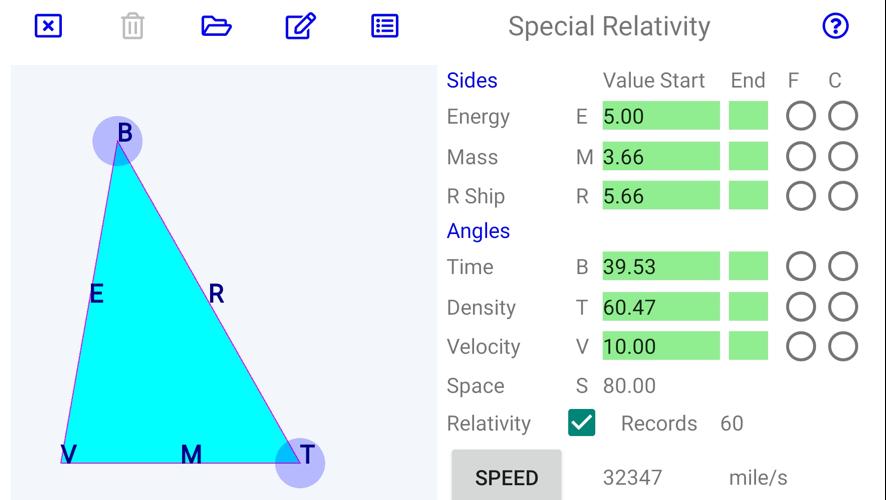Click the circular handle at vertex B
The width and height of the screenshot is (886, 500).
(118, 140)
